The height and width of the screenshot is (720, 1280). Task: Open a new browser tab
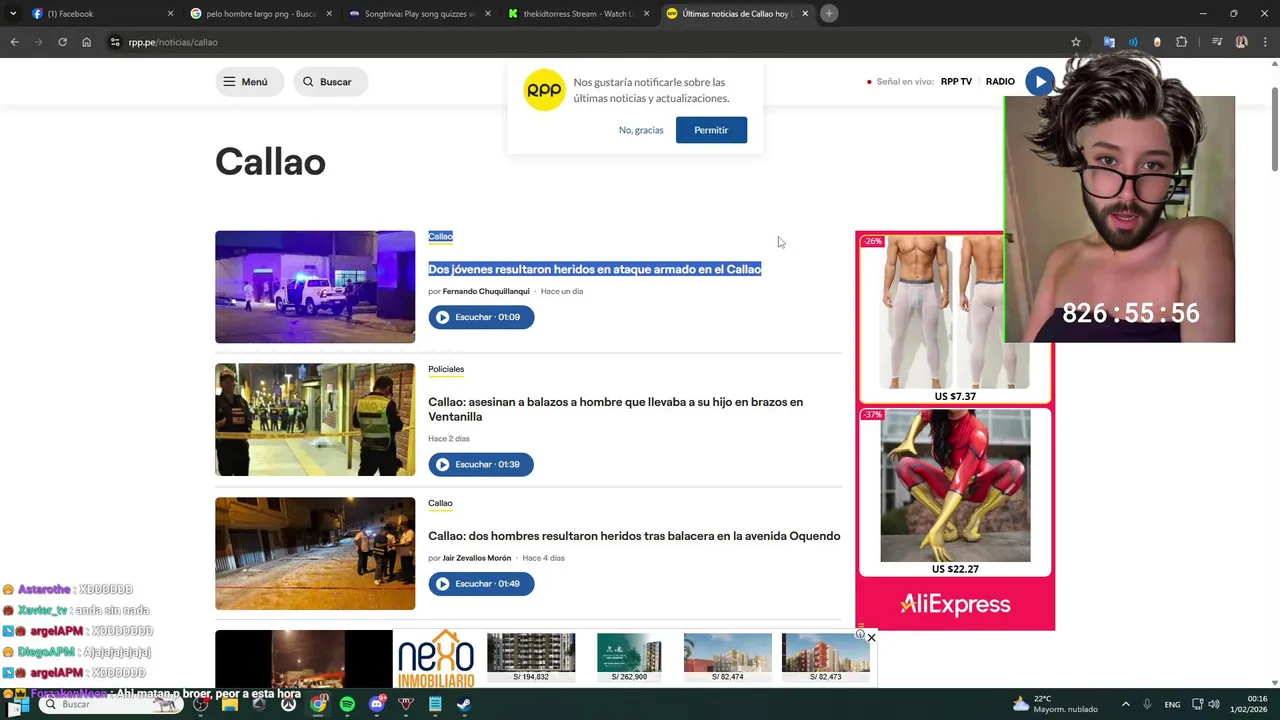[829, 14]
